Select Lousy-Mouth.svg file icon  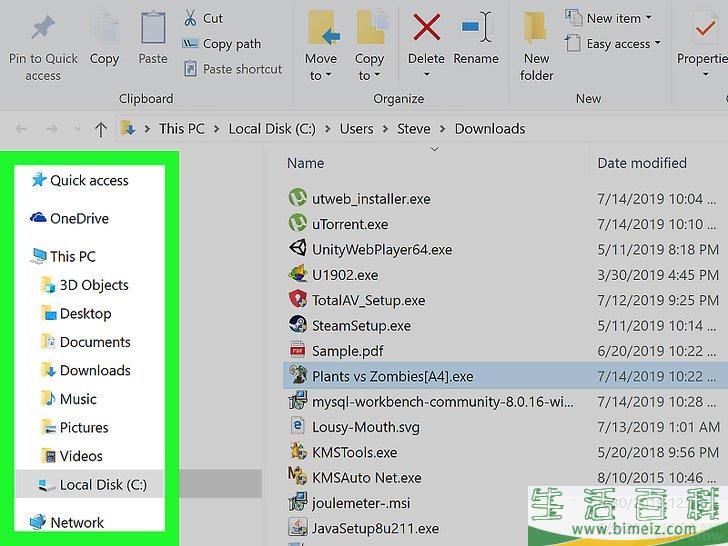pyautogui.click(x=297, y=426)
